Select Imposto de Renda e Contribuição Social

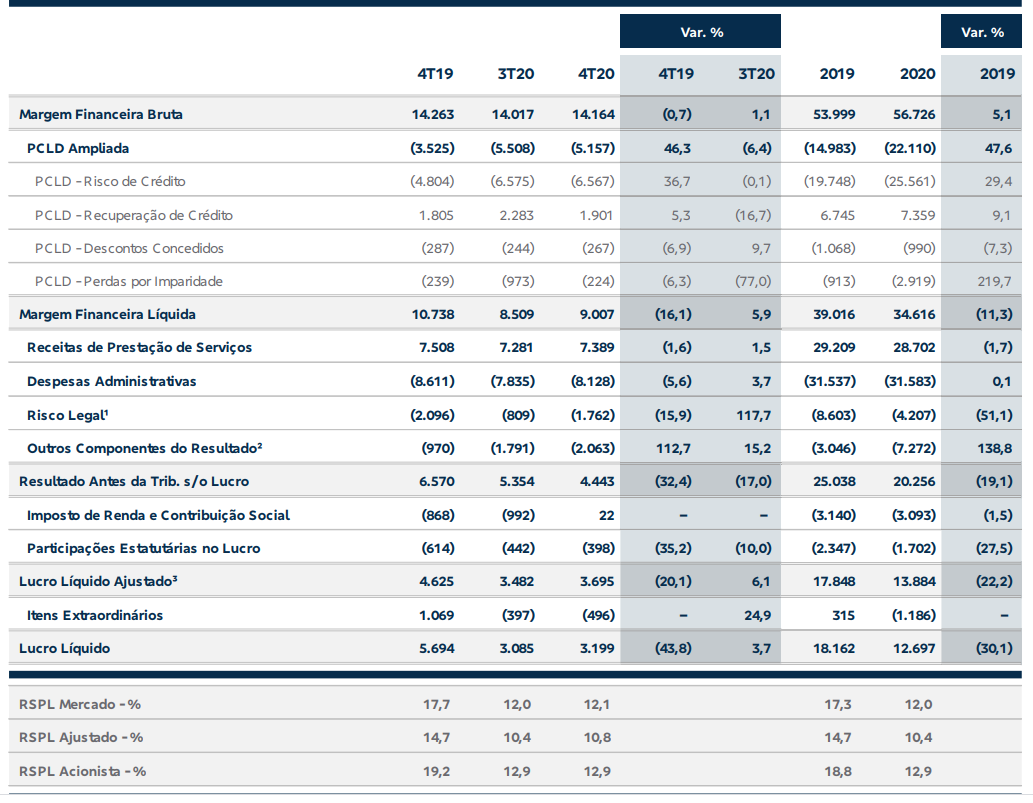(x=158, y=515)
